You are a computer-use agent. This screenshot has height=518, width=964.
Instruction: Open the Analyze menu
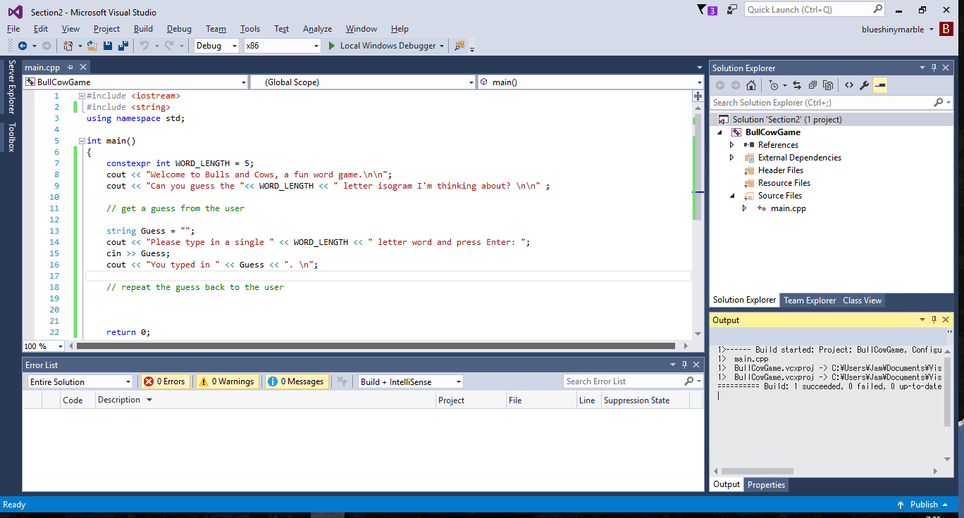[317, 29]
